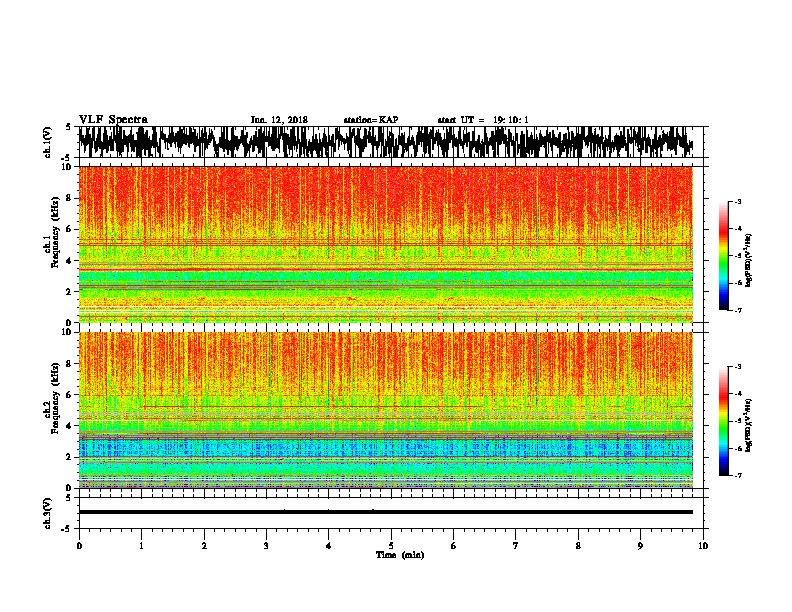Select the date text "Jan. 12, 2018"
The width and height of the screenshot is (792, 612).
tap(279, 120)
